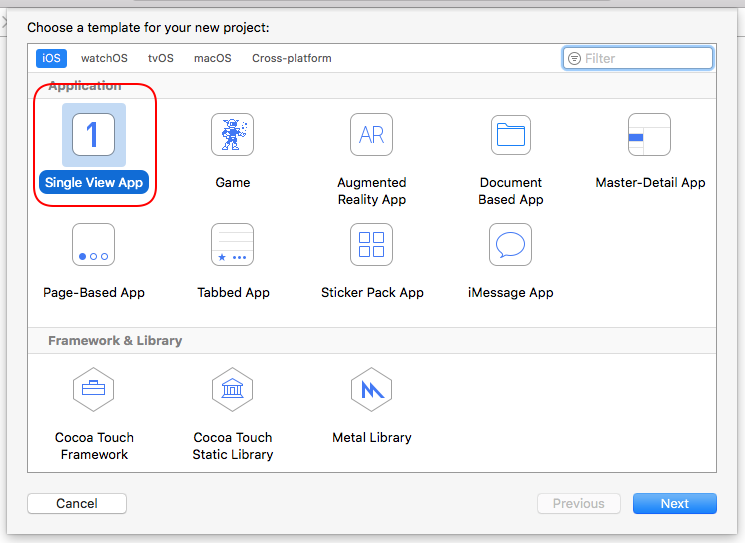Select the Tabbed App template icon
This screenshot has height=543, width=745.
pos(232,245)
